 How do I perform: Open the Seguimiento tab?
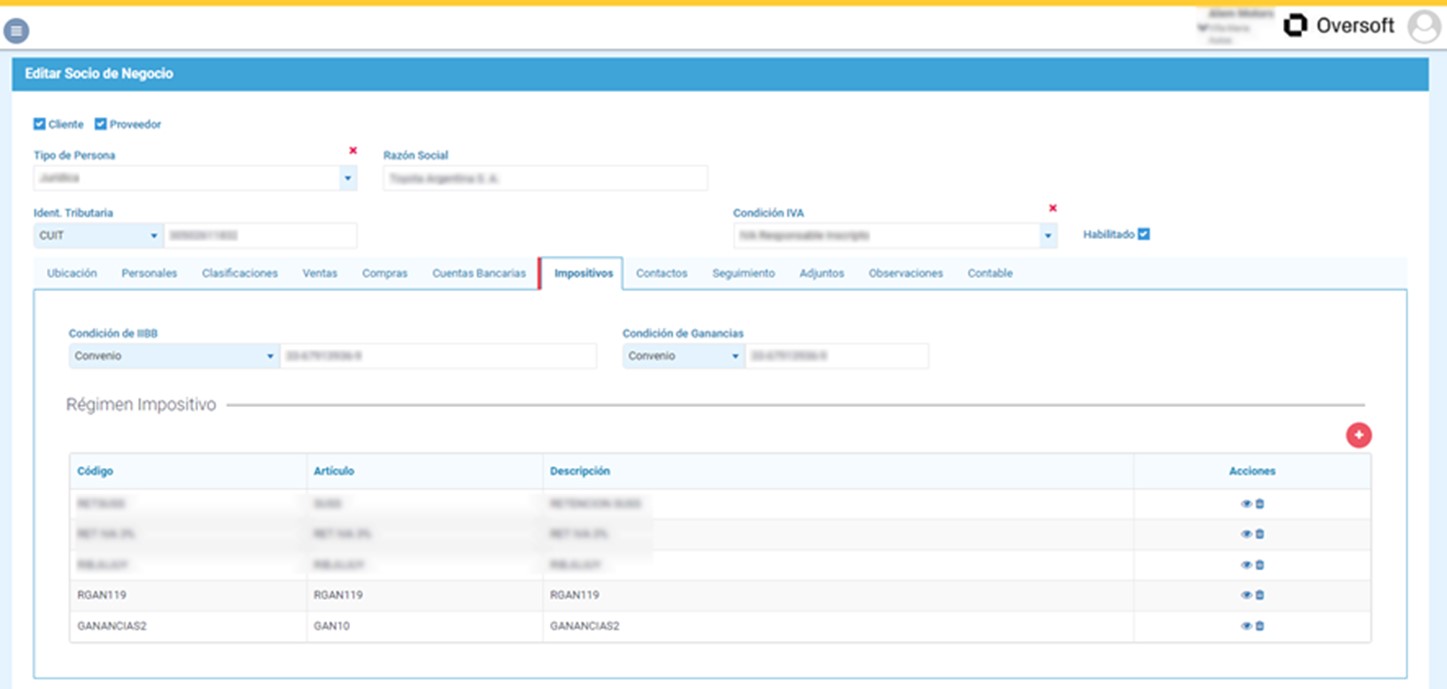coord(743,273)
